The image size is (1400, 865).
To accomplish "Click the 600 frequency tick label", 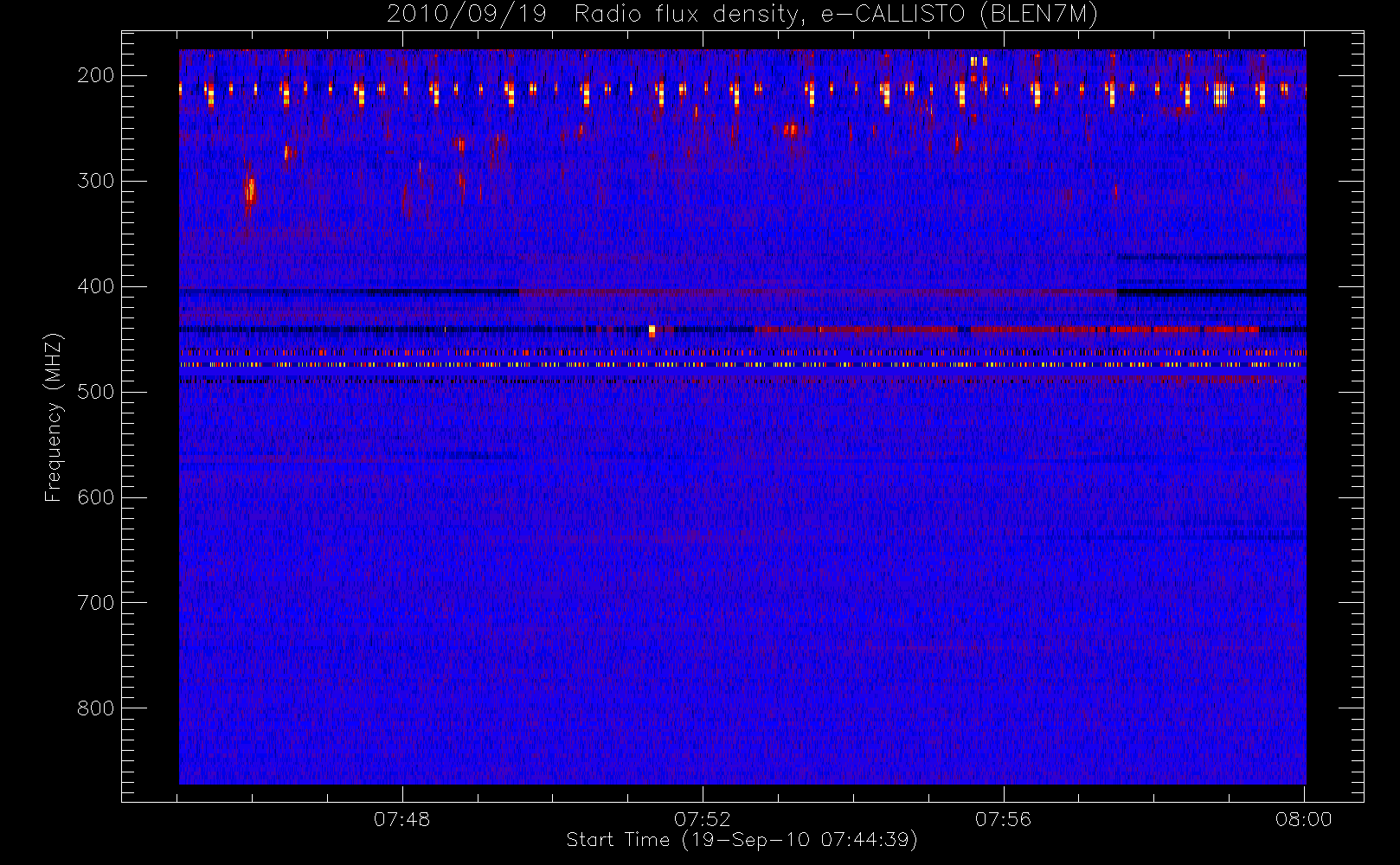I will [96, 497].
